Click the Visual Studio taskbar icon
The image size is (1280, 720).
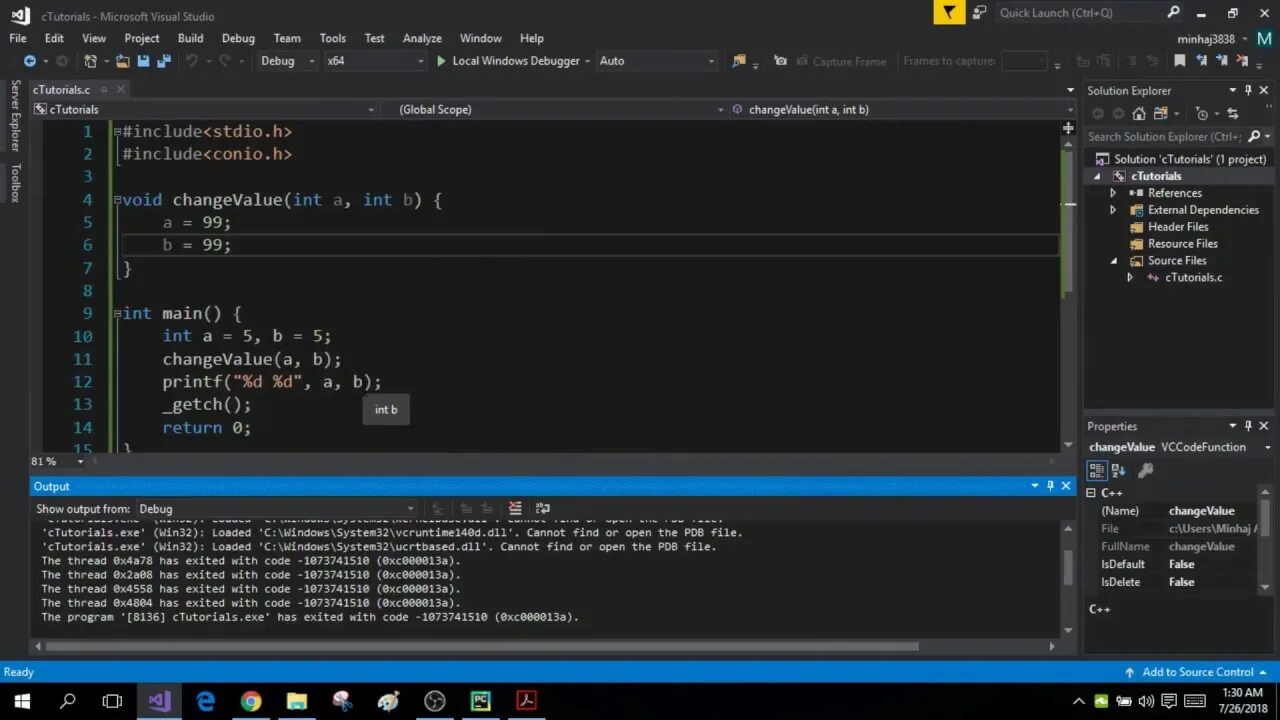(159, 701)
